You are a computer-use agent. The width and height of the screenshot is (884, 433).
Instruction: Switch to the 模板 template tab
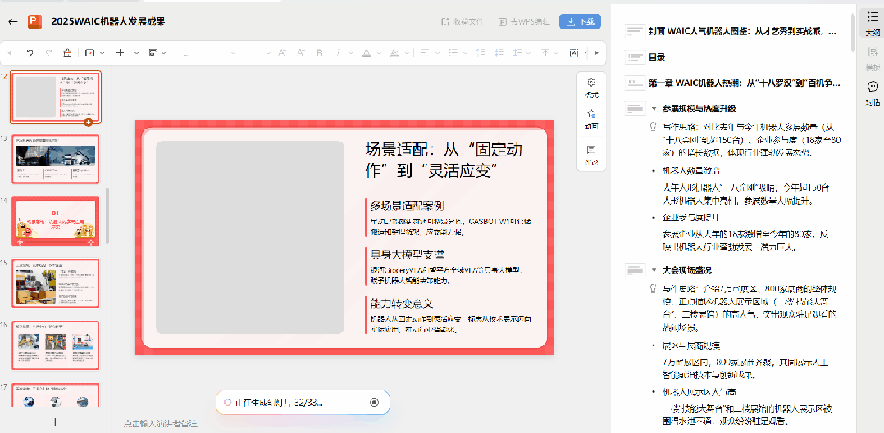(872, 60)
